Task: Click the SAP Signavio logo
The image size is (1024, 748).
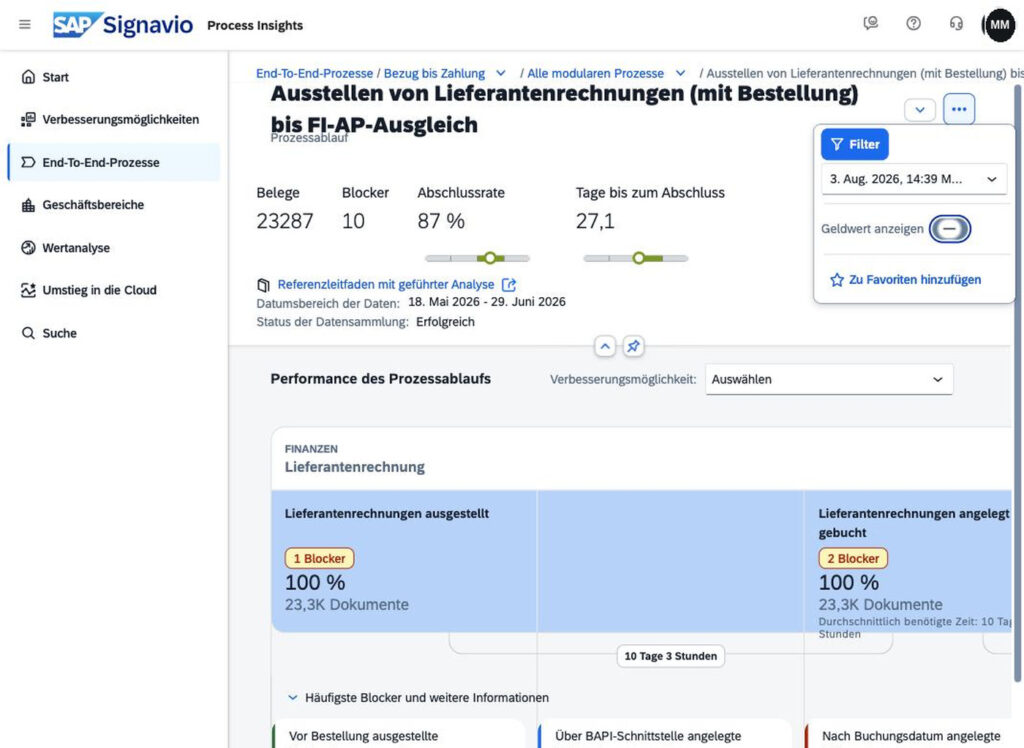Action: [x=123, y=25]
